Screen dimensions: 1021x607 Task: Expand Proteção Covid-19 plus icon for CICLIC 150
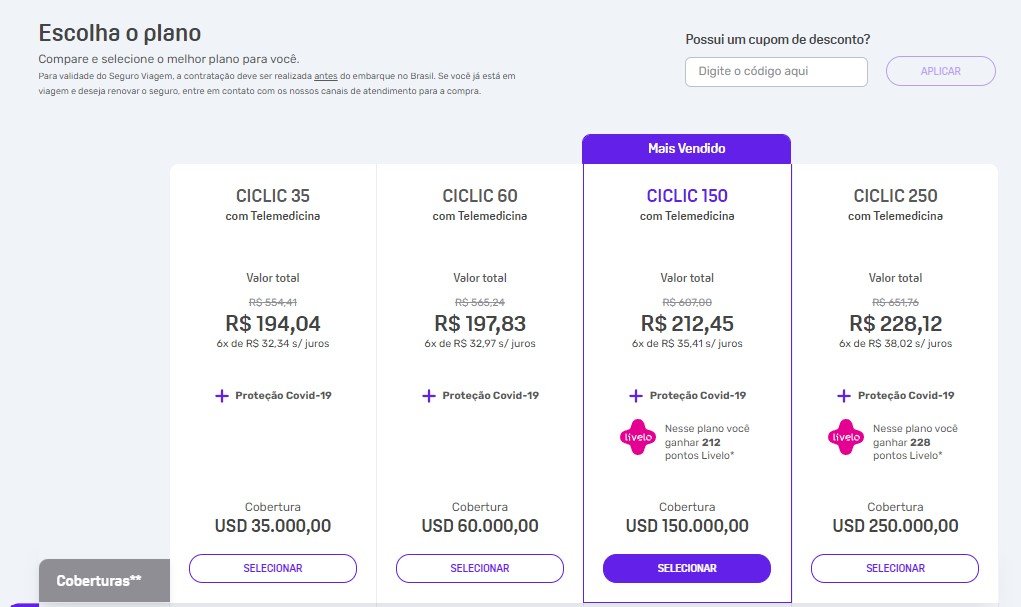point(636,396)
